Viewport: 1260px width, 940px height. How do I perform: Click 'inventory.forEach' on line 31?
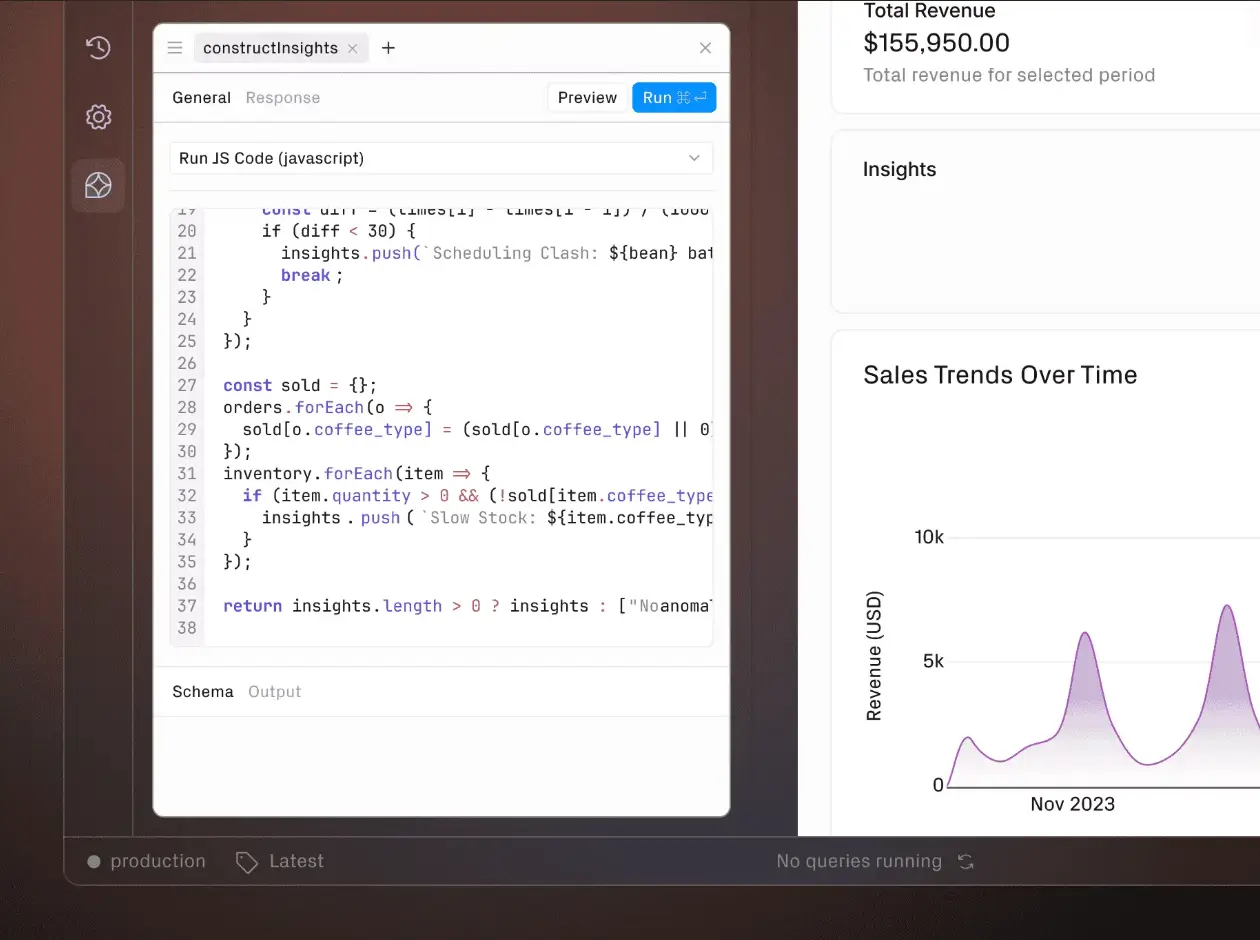point(306,473)
